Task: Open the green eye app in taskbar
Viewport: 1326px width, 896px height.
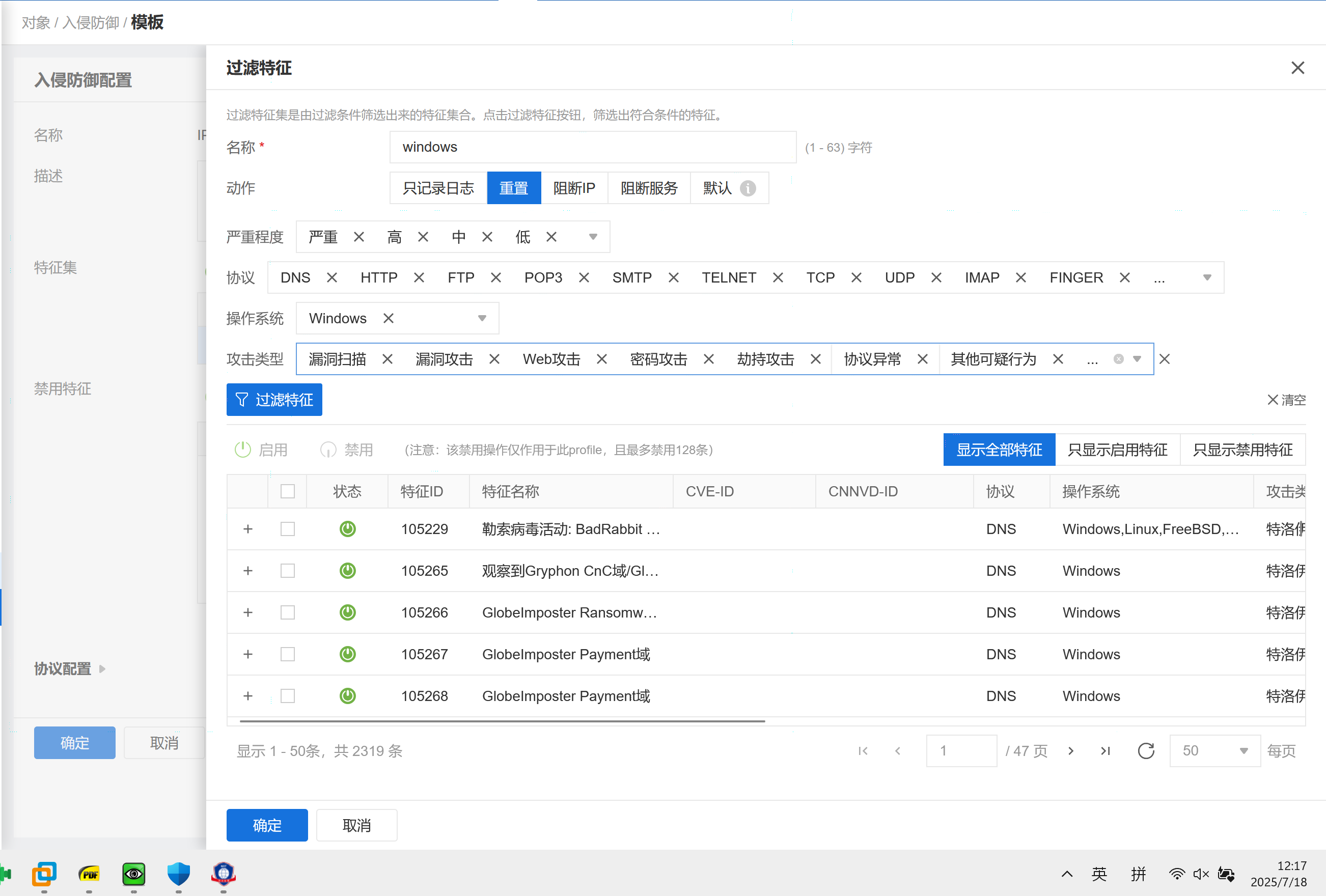Action: (x=133, y=874)
